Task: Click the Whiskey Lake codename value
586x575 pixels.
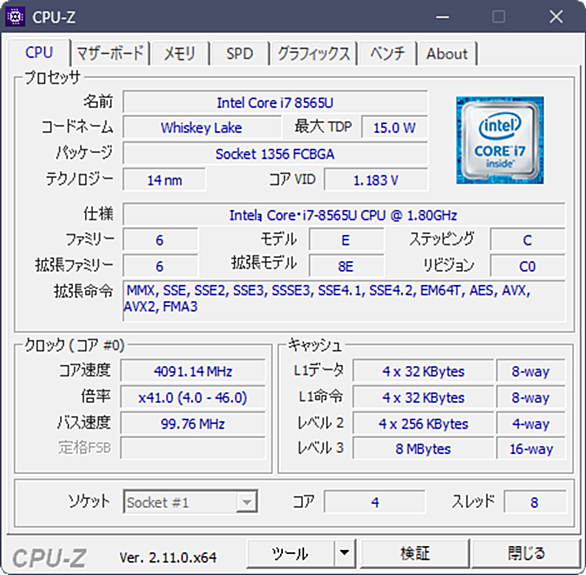Action: coord(202,127)
